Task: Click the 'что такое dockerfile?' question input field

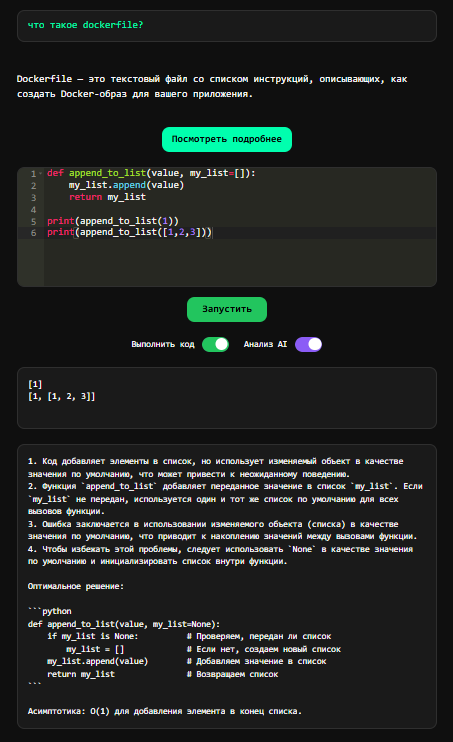Action: click(227, 26)
